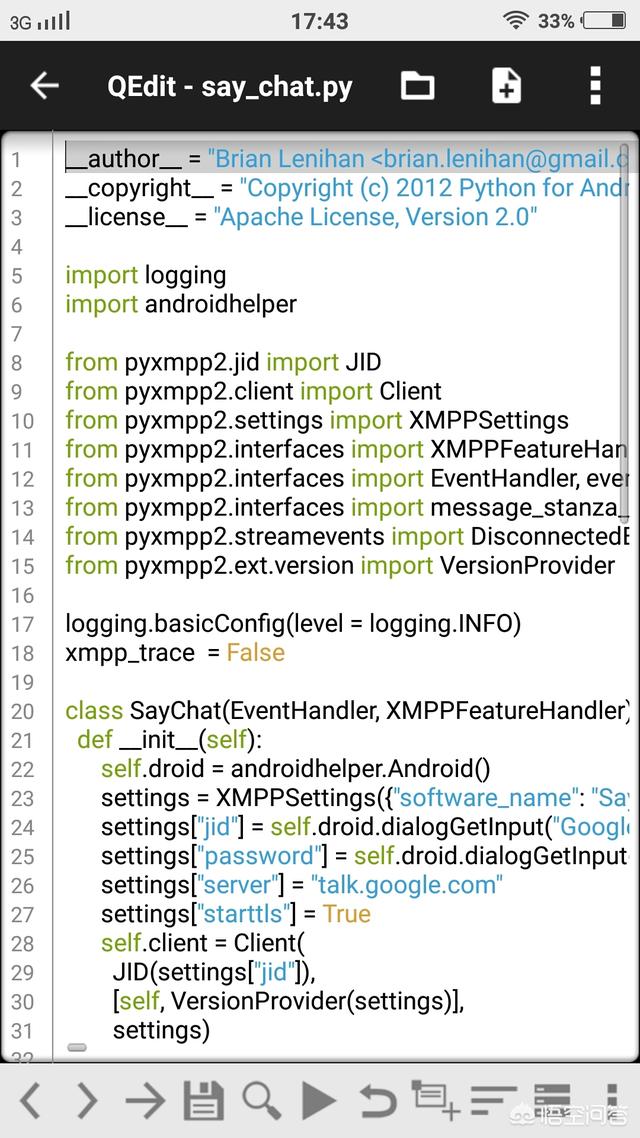640x1138 pixels.
Task: Tap line number 20 in the gutter
Action: point(23,712)
